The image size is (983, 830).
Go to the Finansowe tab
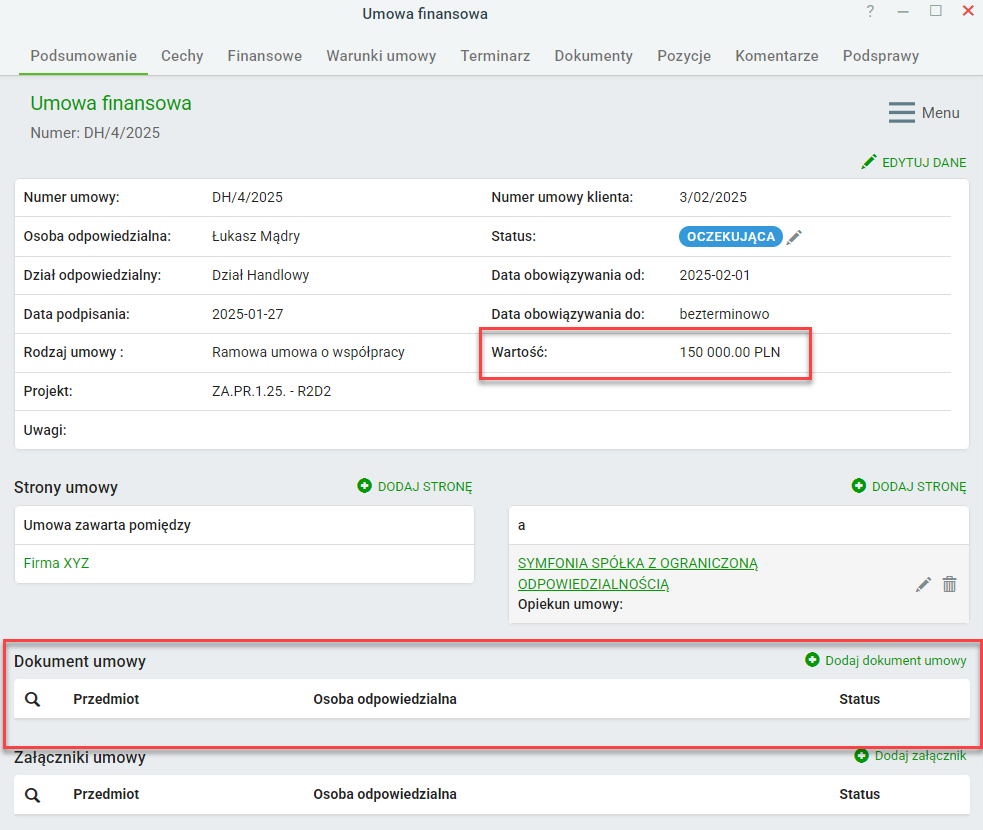tap(265, 56)
